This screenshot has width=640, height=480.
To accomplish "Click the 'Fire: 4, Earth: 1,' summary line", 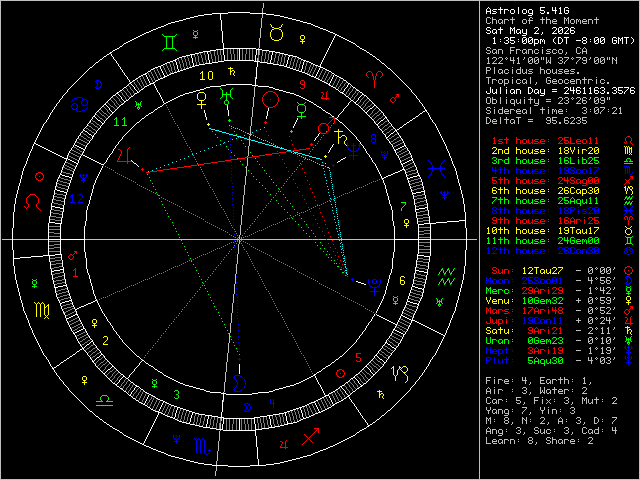I will tap(539, 380).
